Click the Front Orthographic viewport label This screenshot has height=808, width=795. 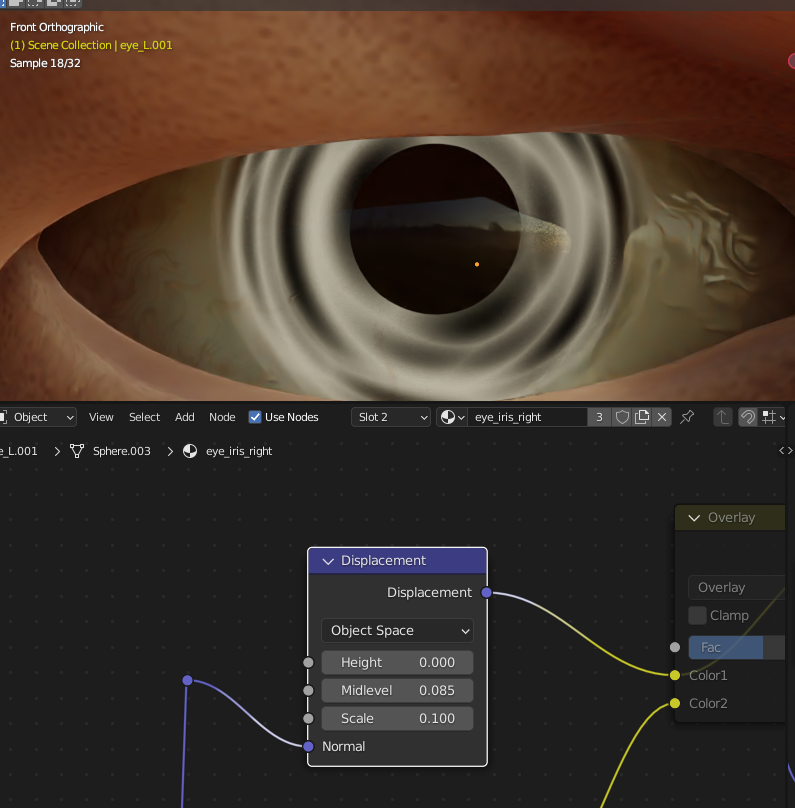(57, 27)
